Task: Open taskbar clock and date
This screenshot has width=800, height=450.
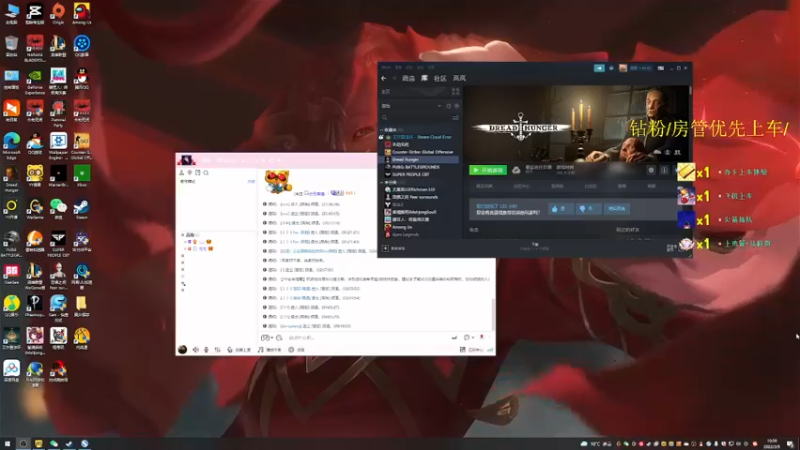Action: [x=772, y=444]
